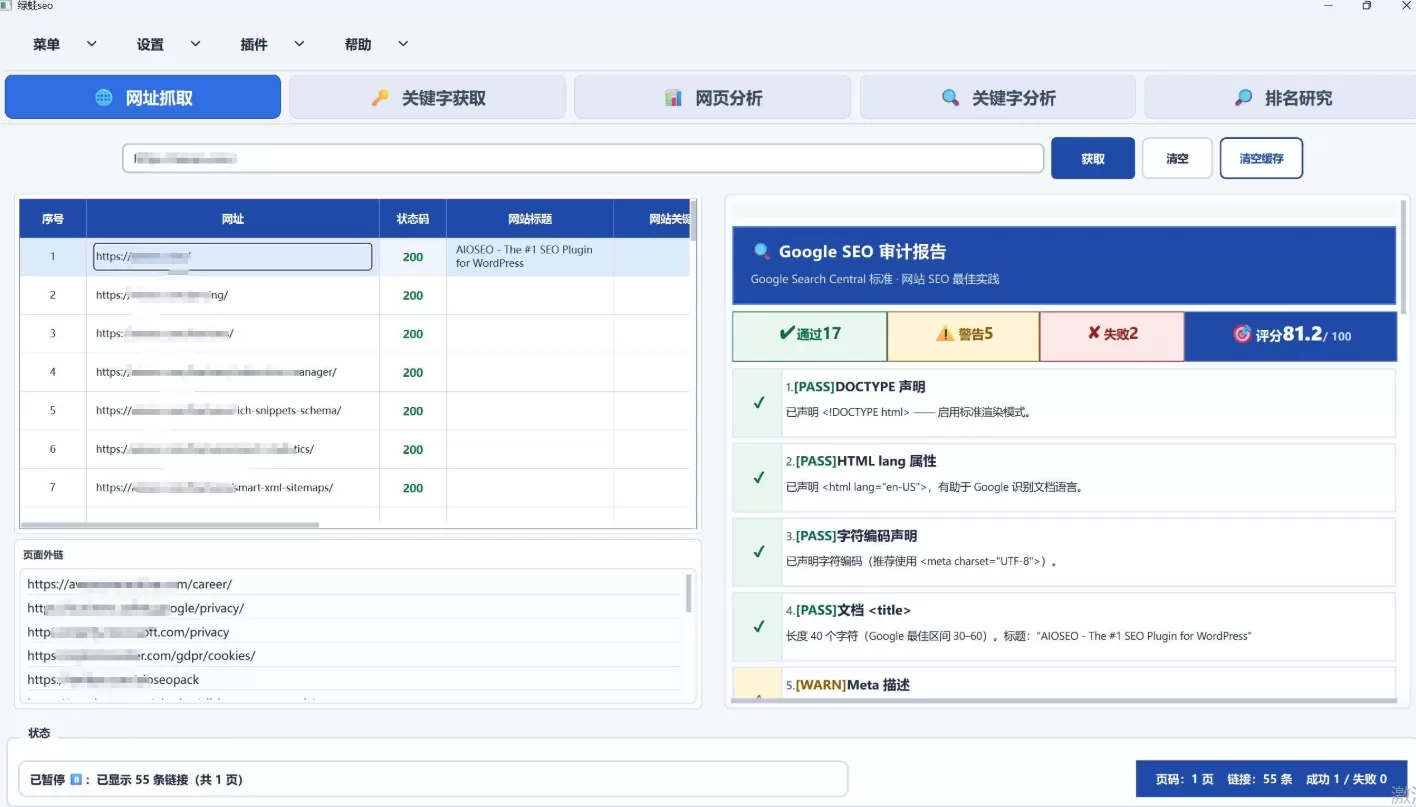Expand the chevron next to 设置
The image size is (1416, 807).
196,44
